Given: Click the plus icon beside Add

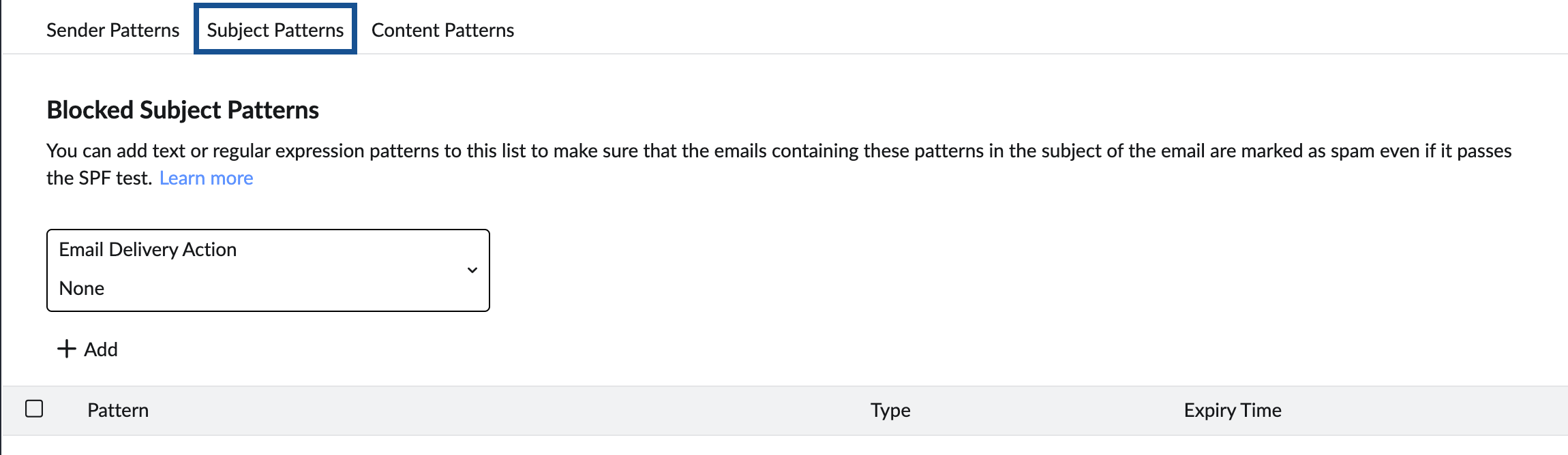Looking at the screenshot, I should click(66, 349).
